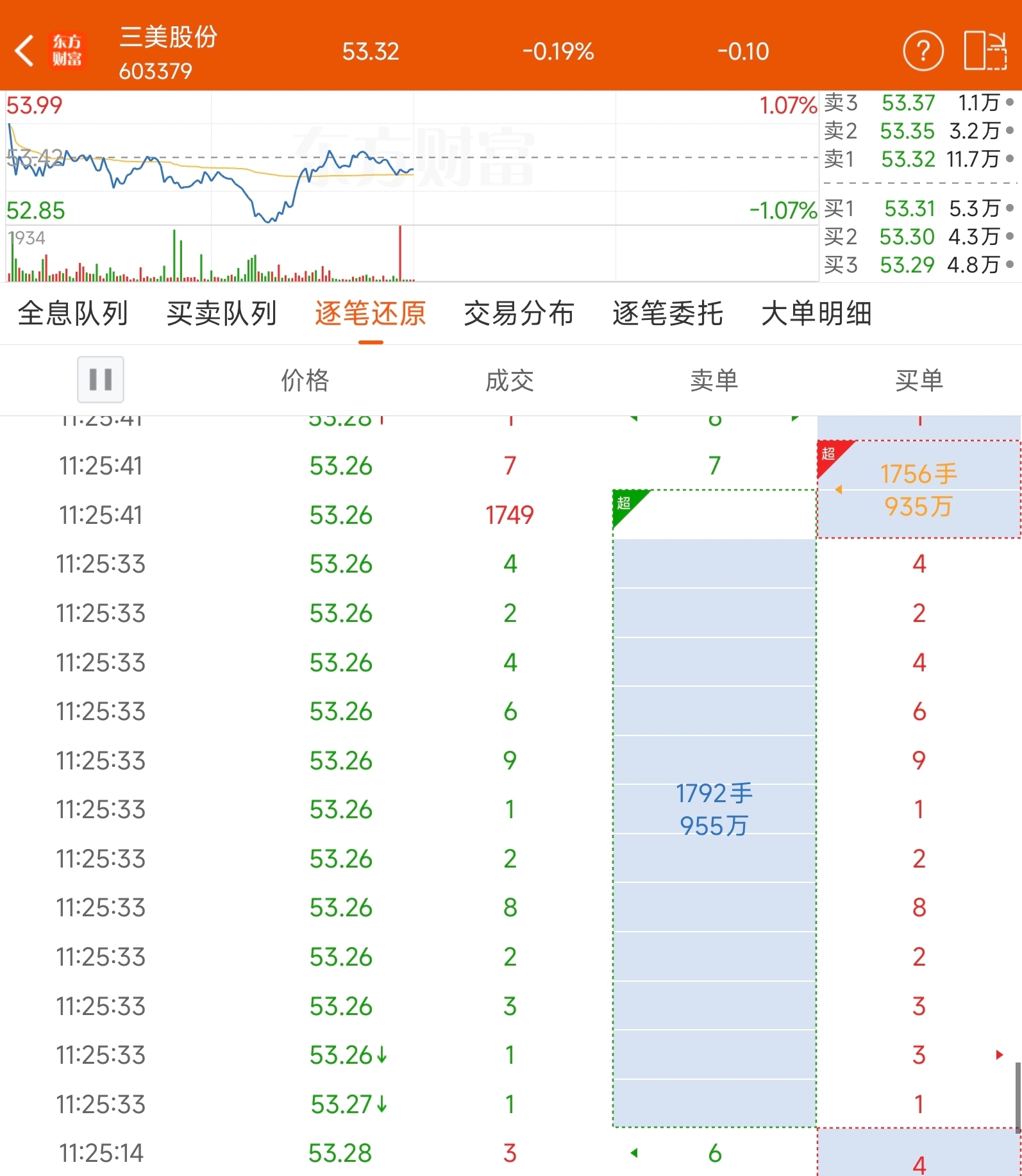
Task: Tap the screen rotate icon
Action: click(x=985, y=51)
